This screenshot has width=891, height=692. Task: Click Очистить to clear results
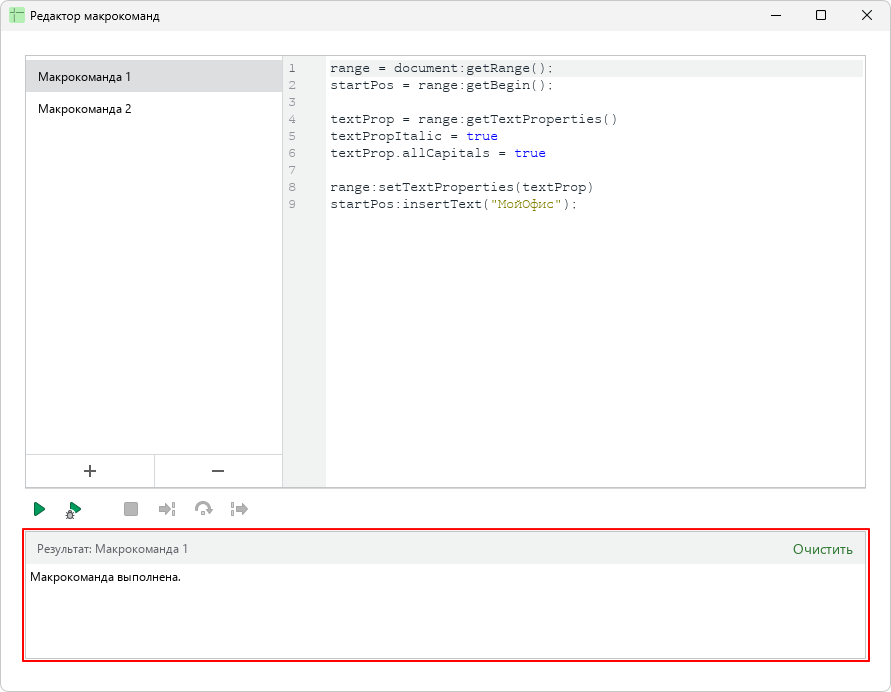(822, 549)
